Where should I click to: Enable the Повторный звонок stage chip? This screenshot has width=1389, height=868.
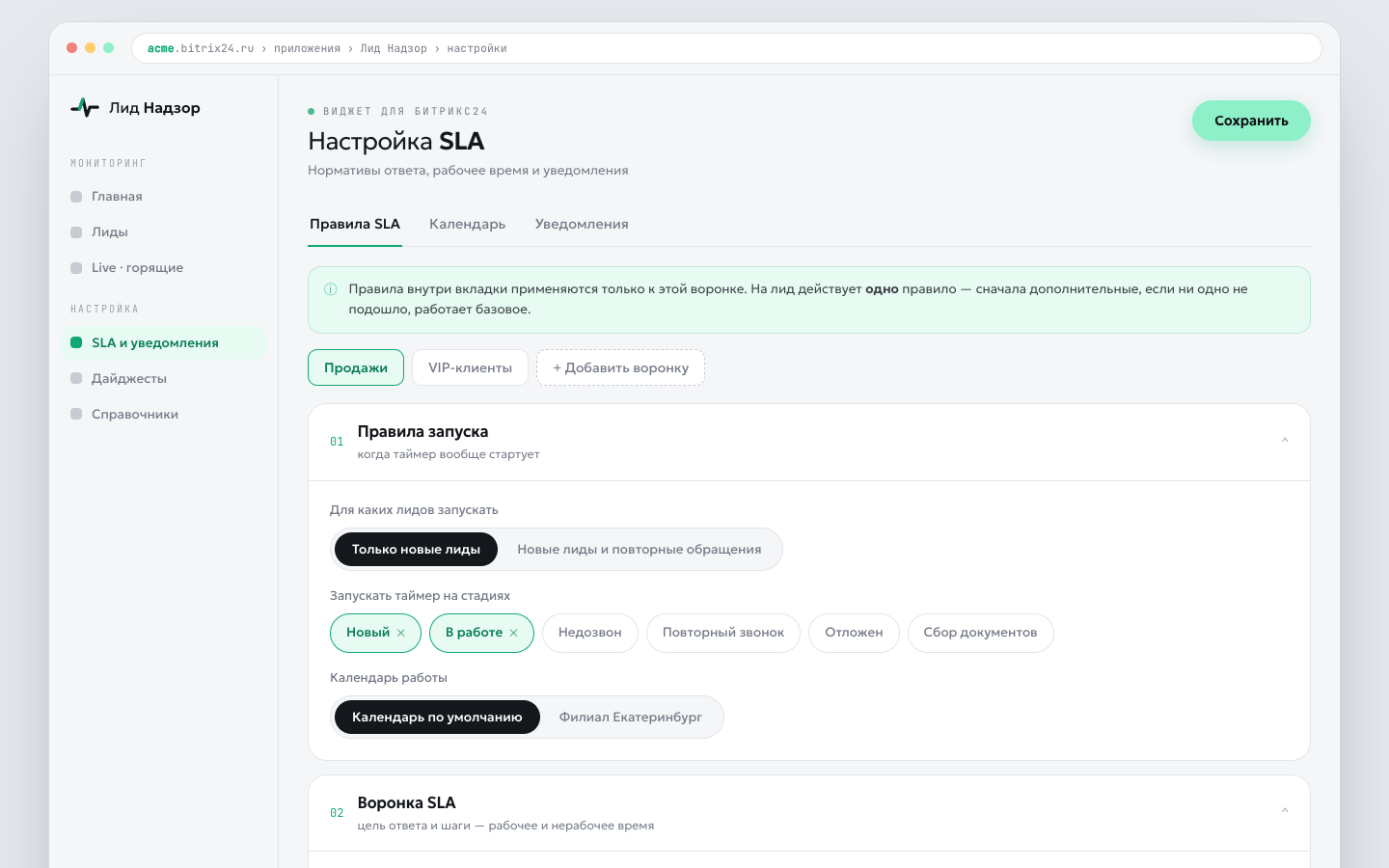coord(723,633)
